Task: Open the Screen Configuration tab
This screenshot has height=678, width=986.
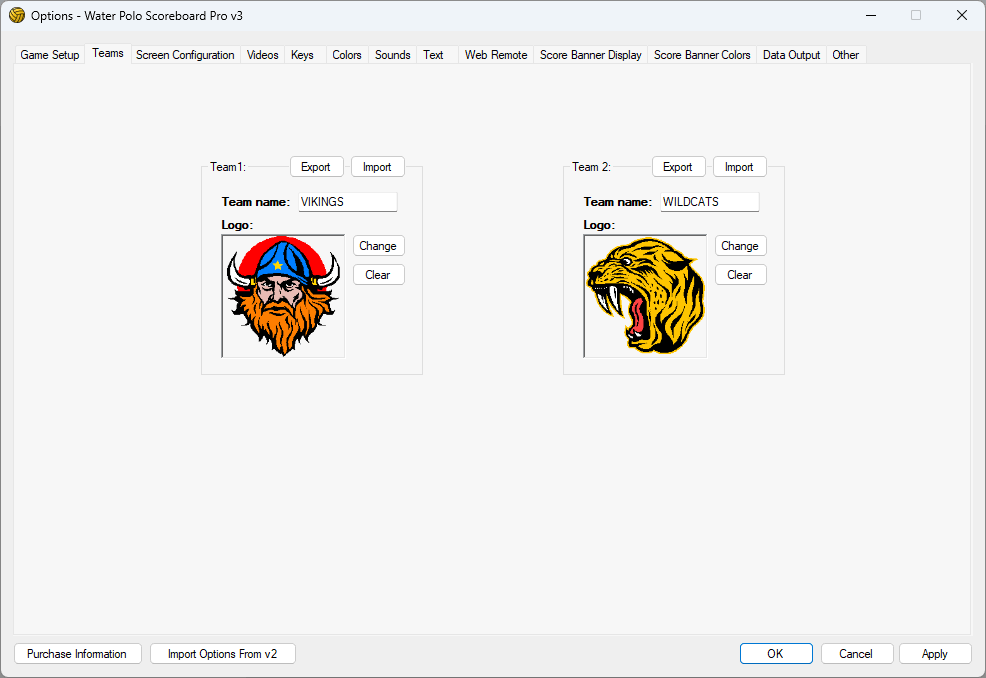Action: pyautogui.click(x=185, y=55)
